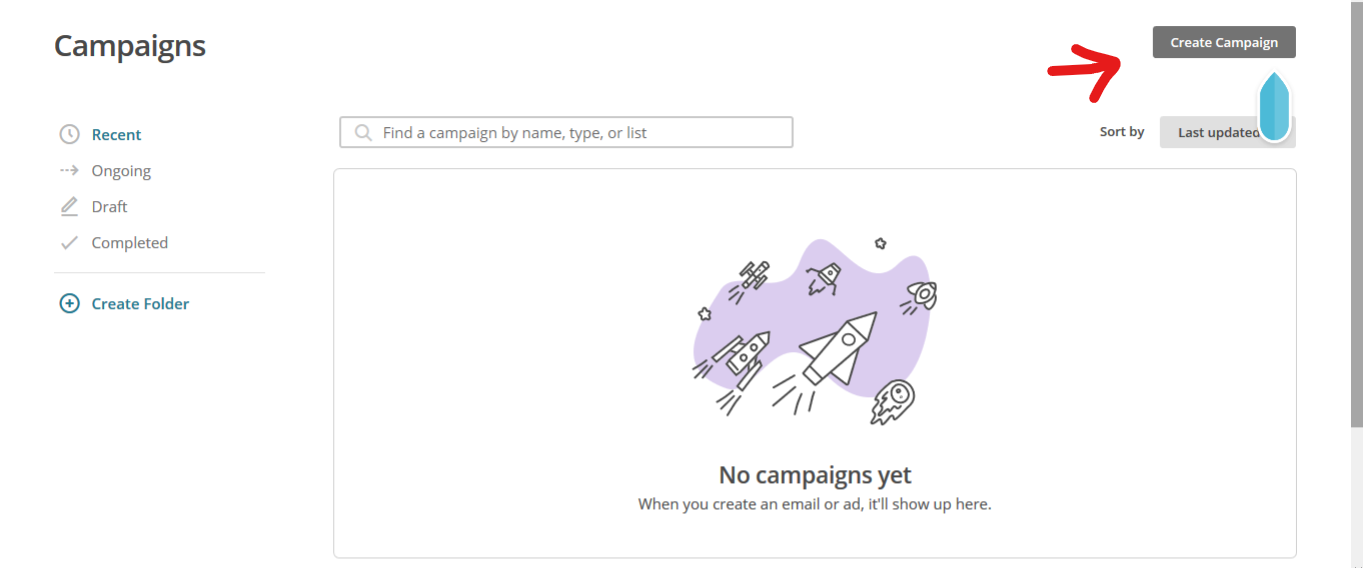Click the pencil icon beside Draft
Image resolution: width=1363 pixels, height=568 pixels.
click(x=69, y=207)
